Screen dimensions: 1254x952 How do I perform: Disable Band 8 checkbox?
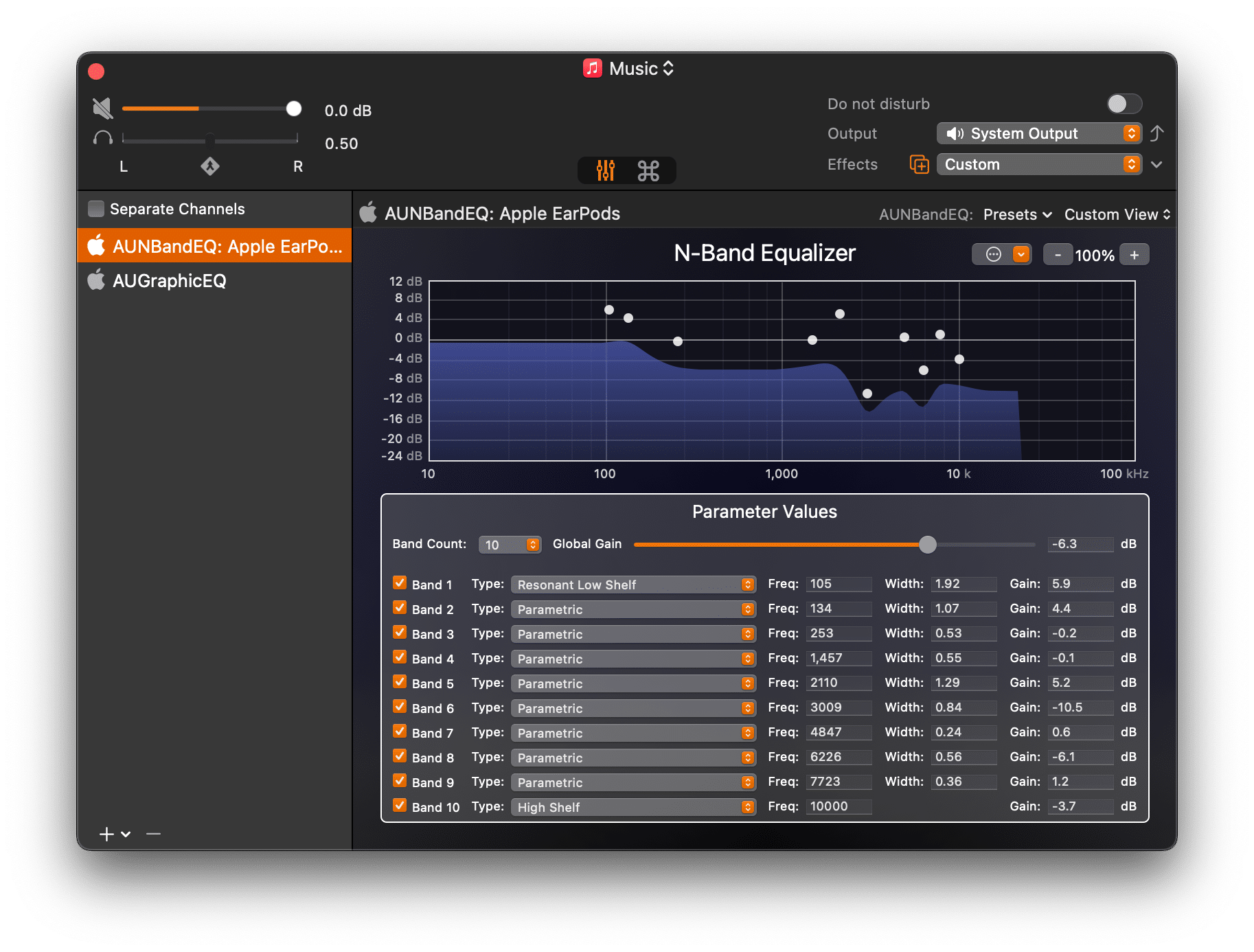point(400,756)
